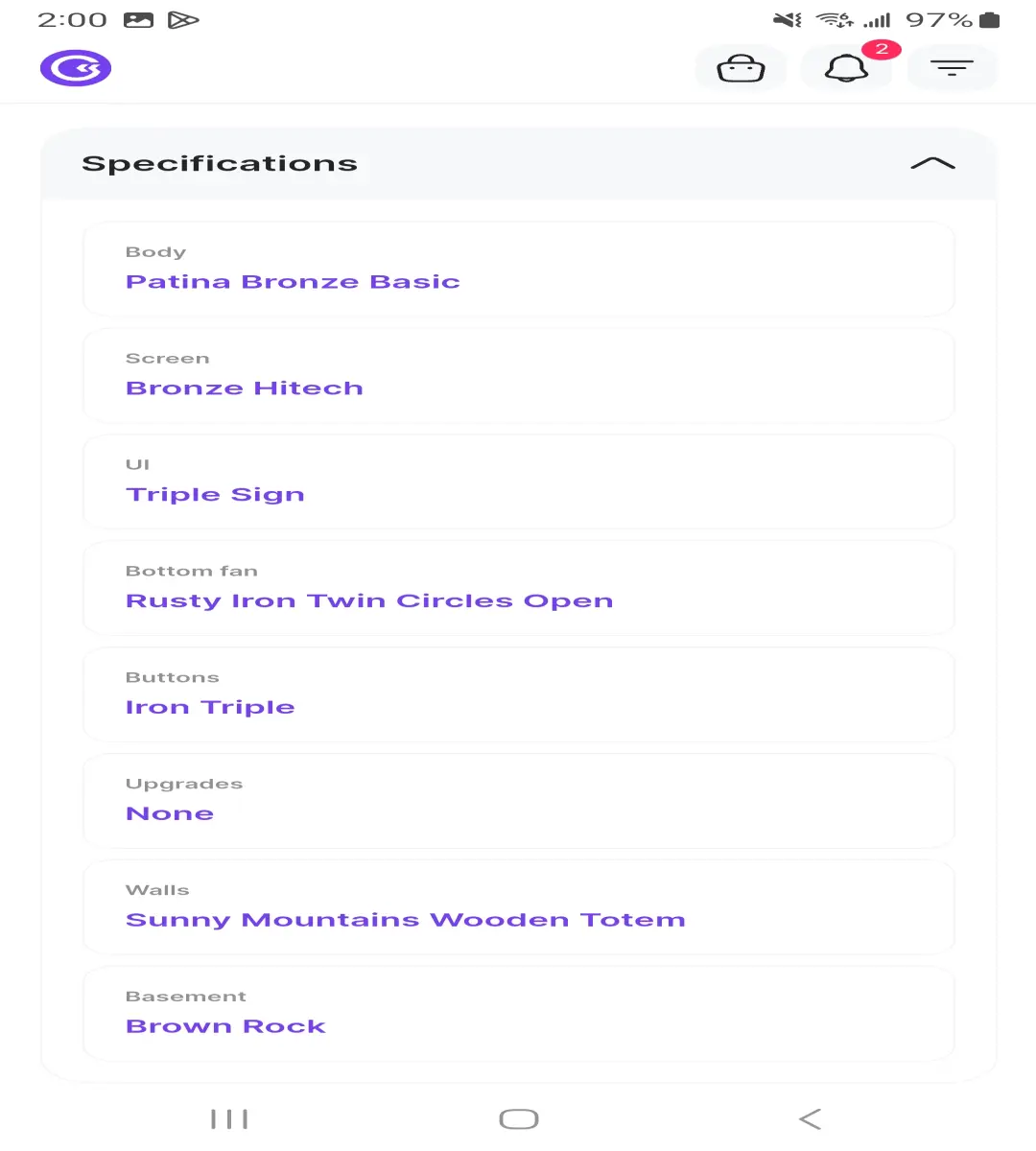Viewport: 1036px width, 1151px height.
Task: Tap the Specifications header title
Action: coord(220,164)
